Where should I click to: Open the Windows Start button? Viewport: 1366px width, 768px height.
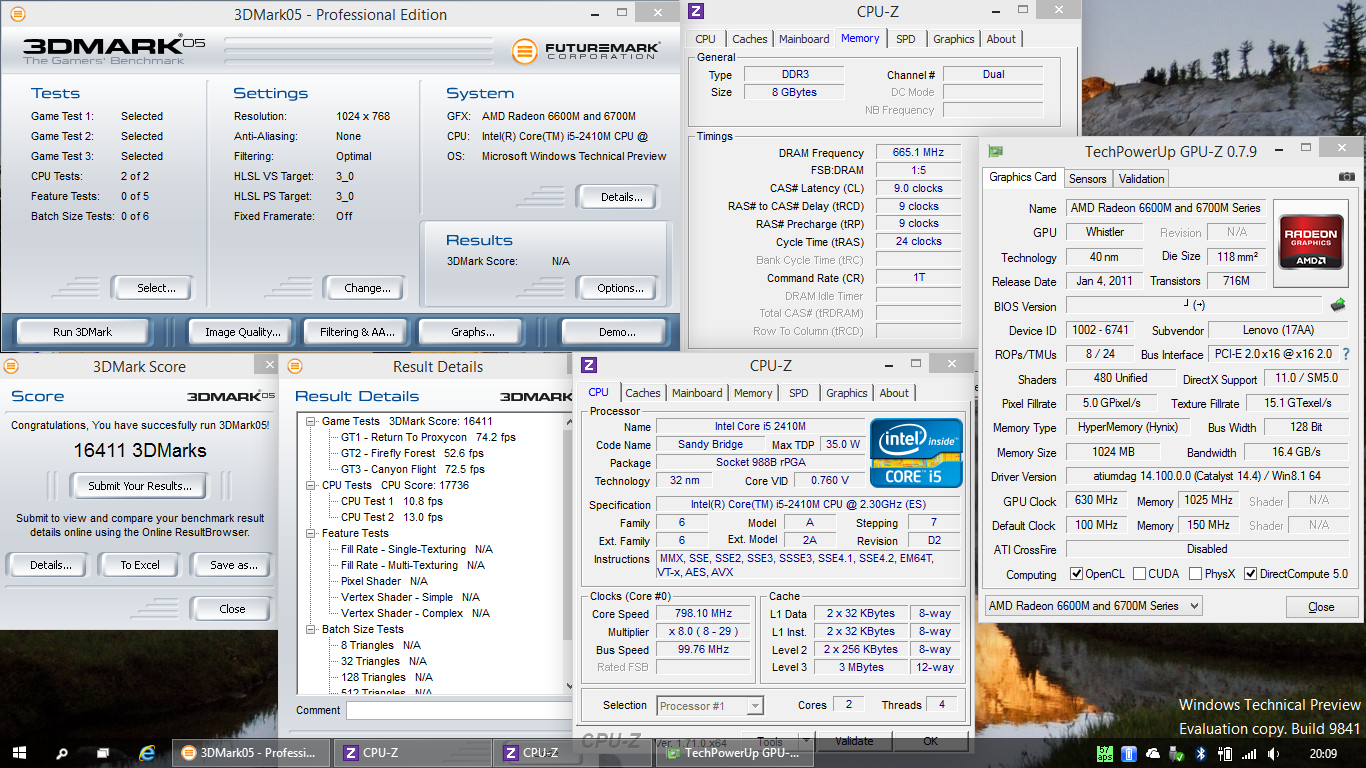[18, 753]
